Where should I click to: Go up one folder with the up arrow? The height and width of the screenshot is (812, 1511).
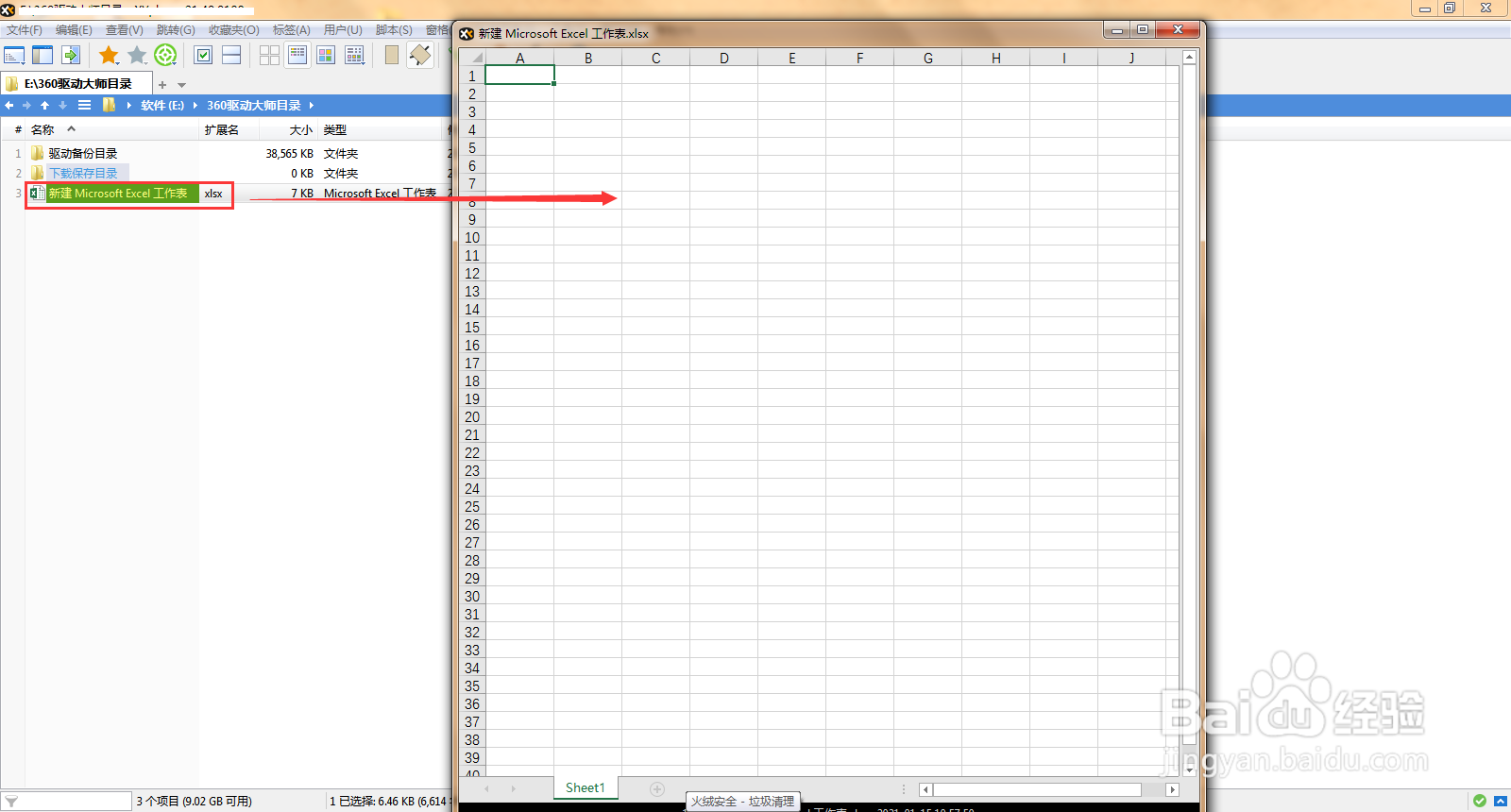44,106
